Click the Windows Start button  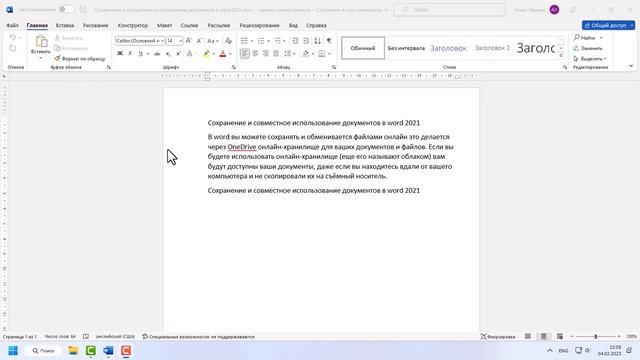tap(13, 351)
